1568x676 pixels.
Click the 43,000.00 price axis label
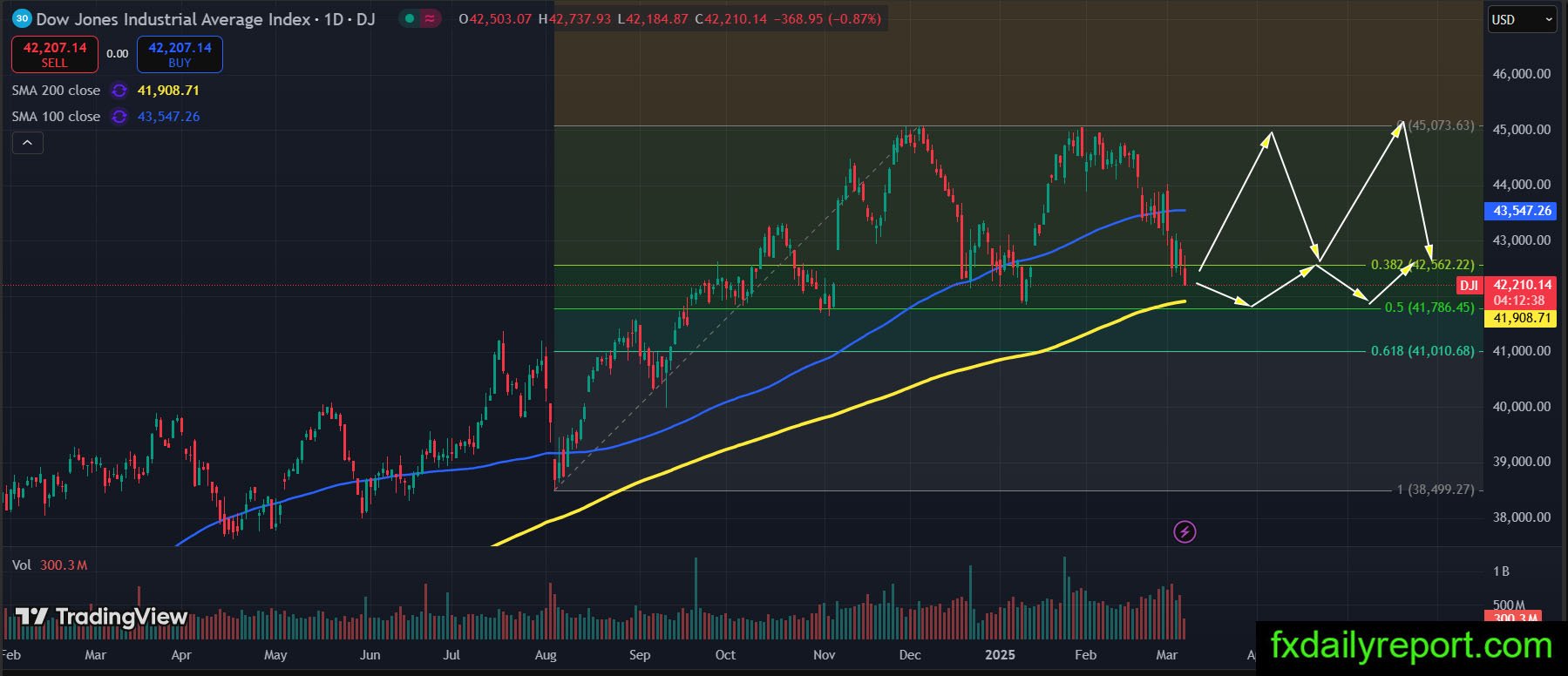[1521, 240]
